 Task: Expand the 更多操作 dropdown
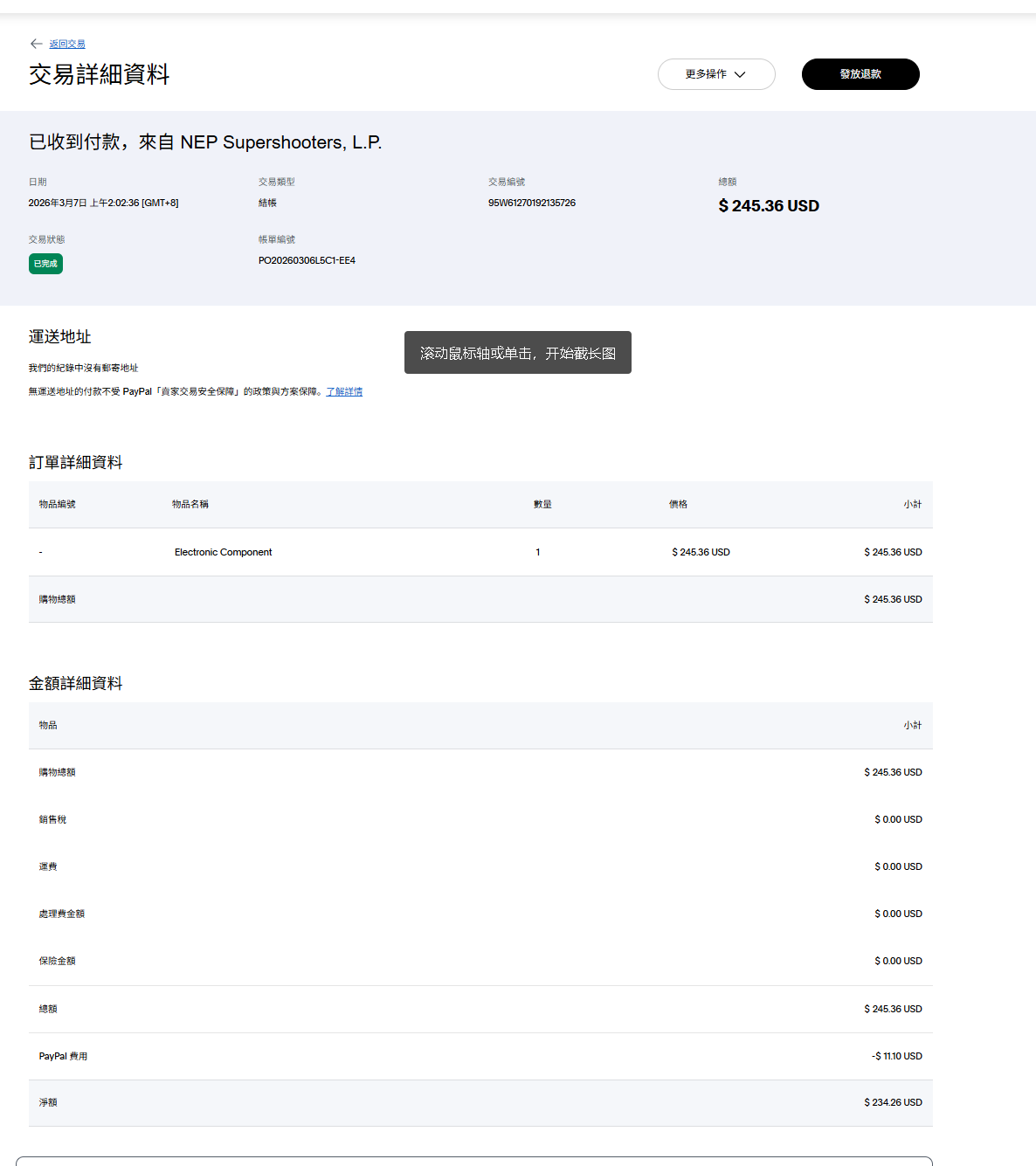[706, 74]
